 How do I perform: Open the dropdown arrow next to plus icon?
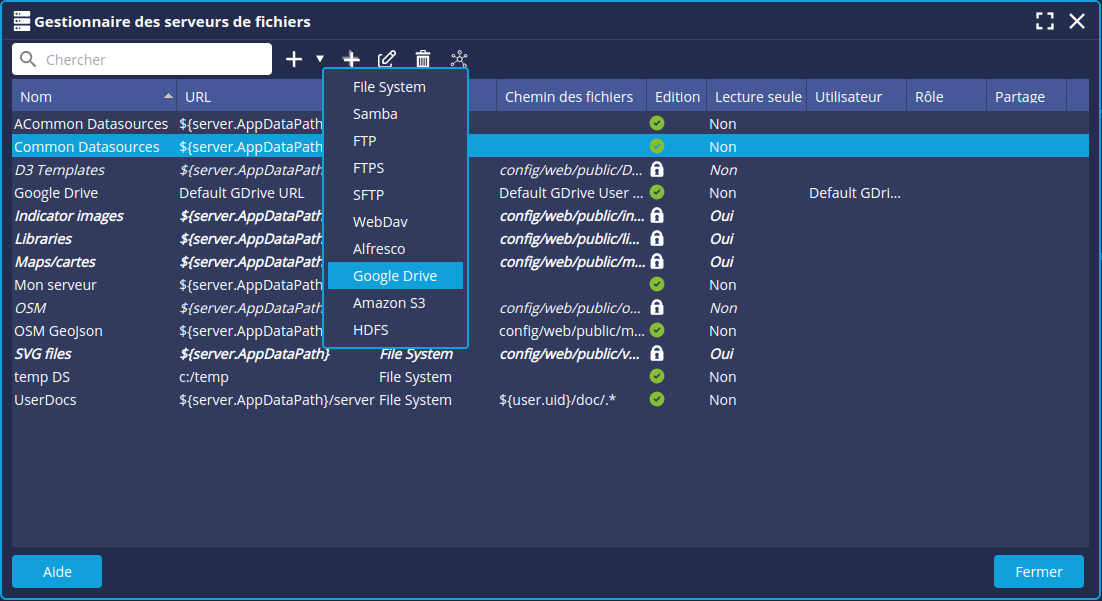[x=320, y=59]
